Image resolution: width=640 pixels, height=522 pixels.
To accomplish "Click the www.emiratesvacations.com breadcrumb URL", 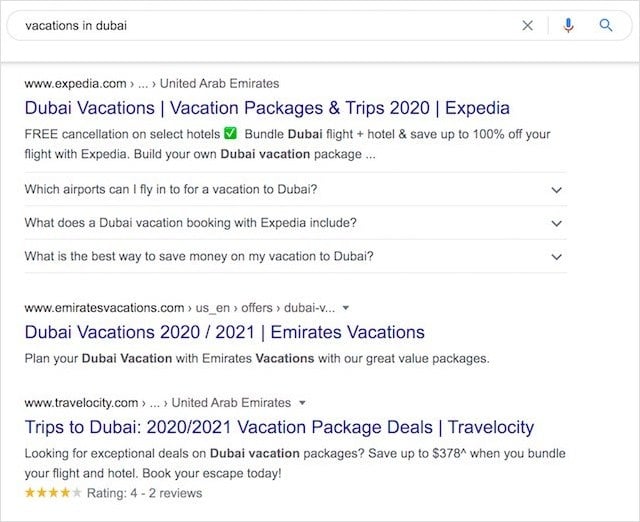I will pyautogui.click(x=104, y=308).
